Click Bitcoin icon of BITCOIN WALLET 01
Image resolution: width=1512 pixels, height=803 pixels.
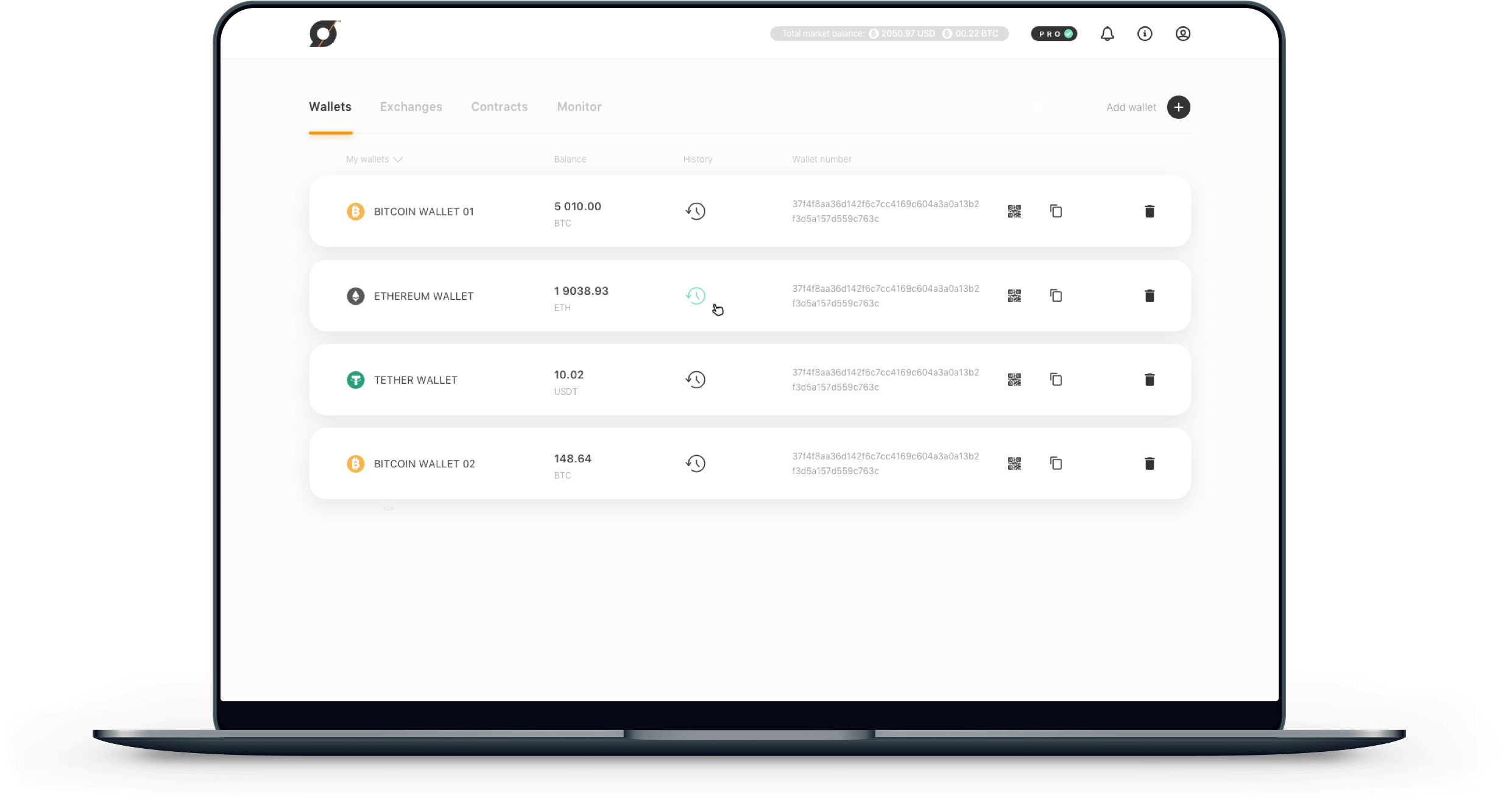point(356,211)
